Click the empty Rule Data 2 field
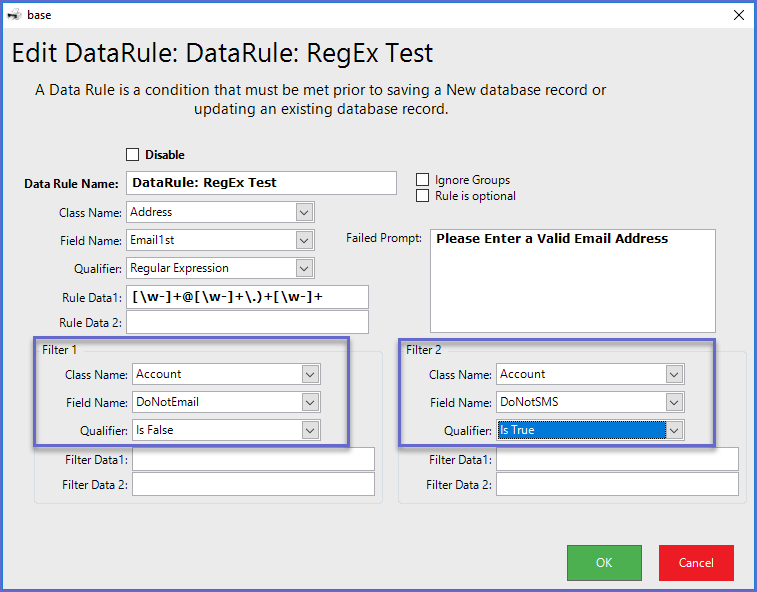 pyautogui.click(x=247, y=322)
